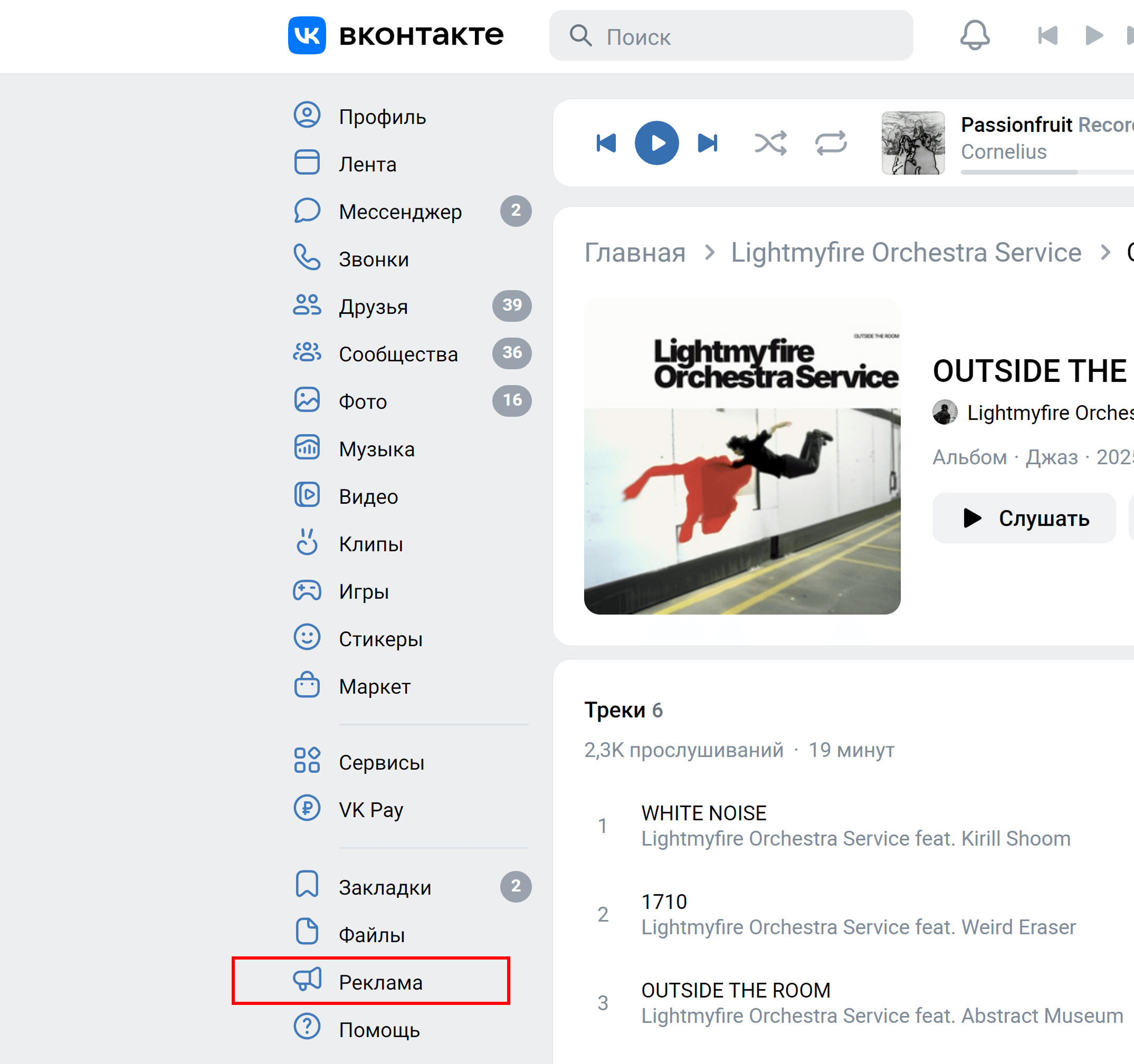This screenshot has width=1134, height=1064.
Task: Open the OUTSIDE THE ROOM album cover
Action: (x=741, y=456)
